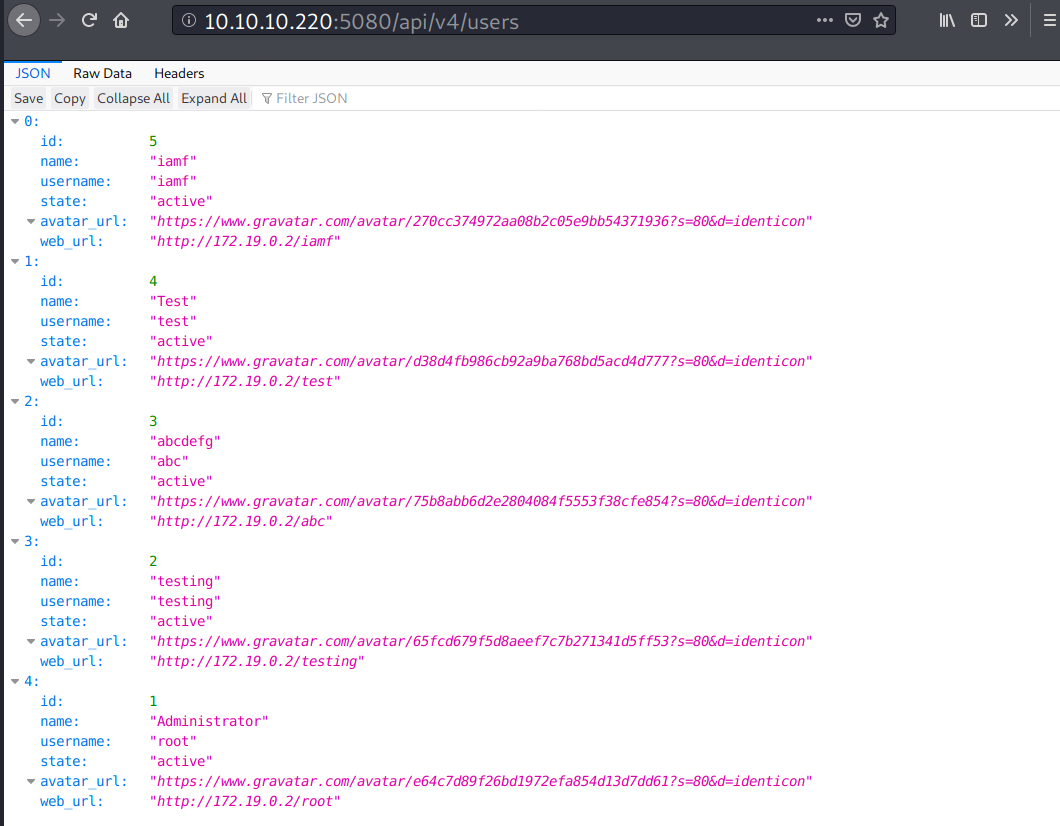
Task: Collapse the JSON entry 0 node
Action: tap(14, 121)
